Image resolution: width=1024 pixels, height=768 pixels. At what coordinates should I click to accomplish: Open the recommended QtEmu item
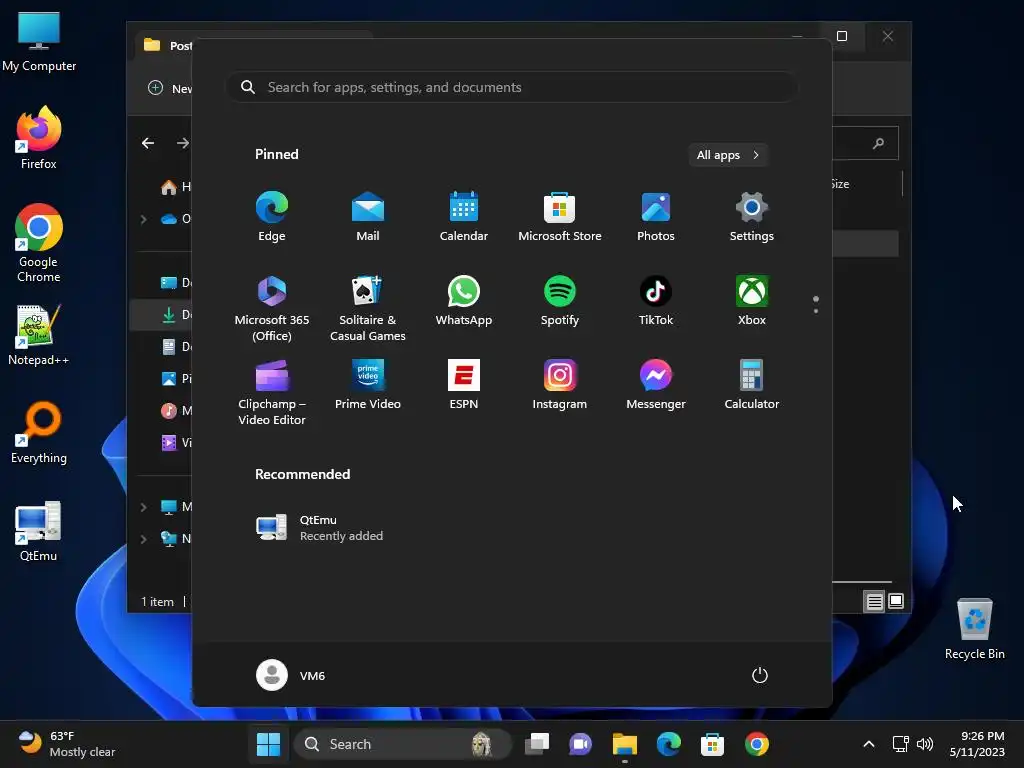(x=320, y=528)
